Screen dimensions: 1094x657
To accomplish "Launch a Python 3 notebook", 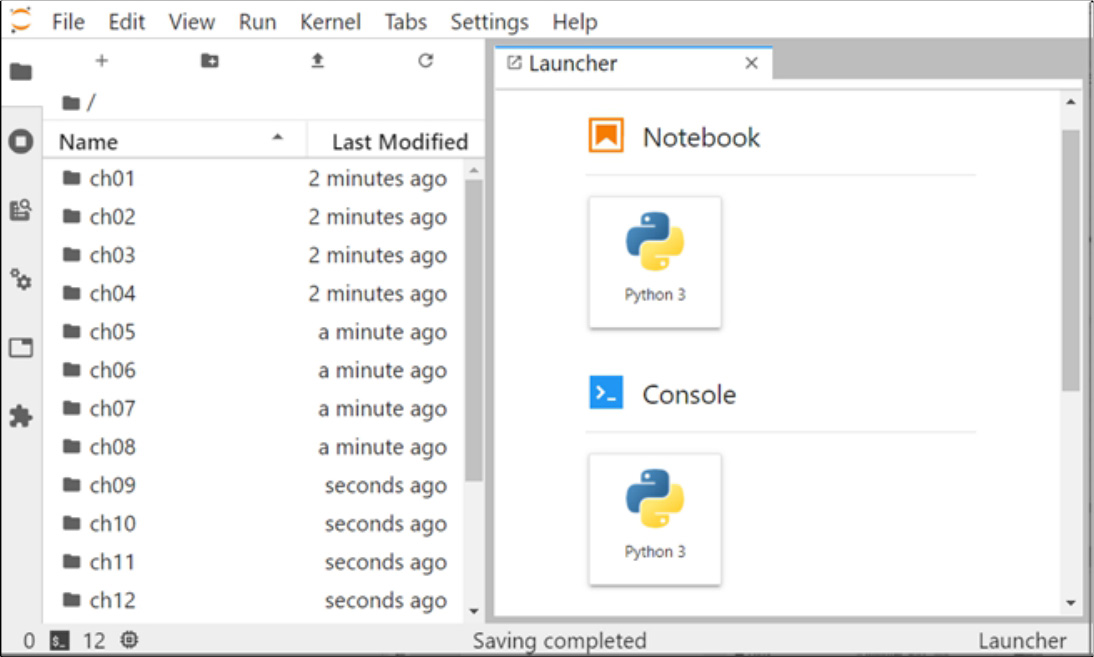I will coord(655,261).
